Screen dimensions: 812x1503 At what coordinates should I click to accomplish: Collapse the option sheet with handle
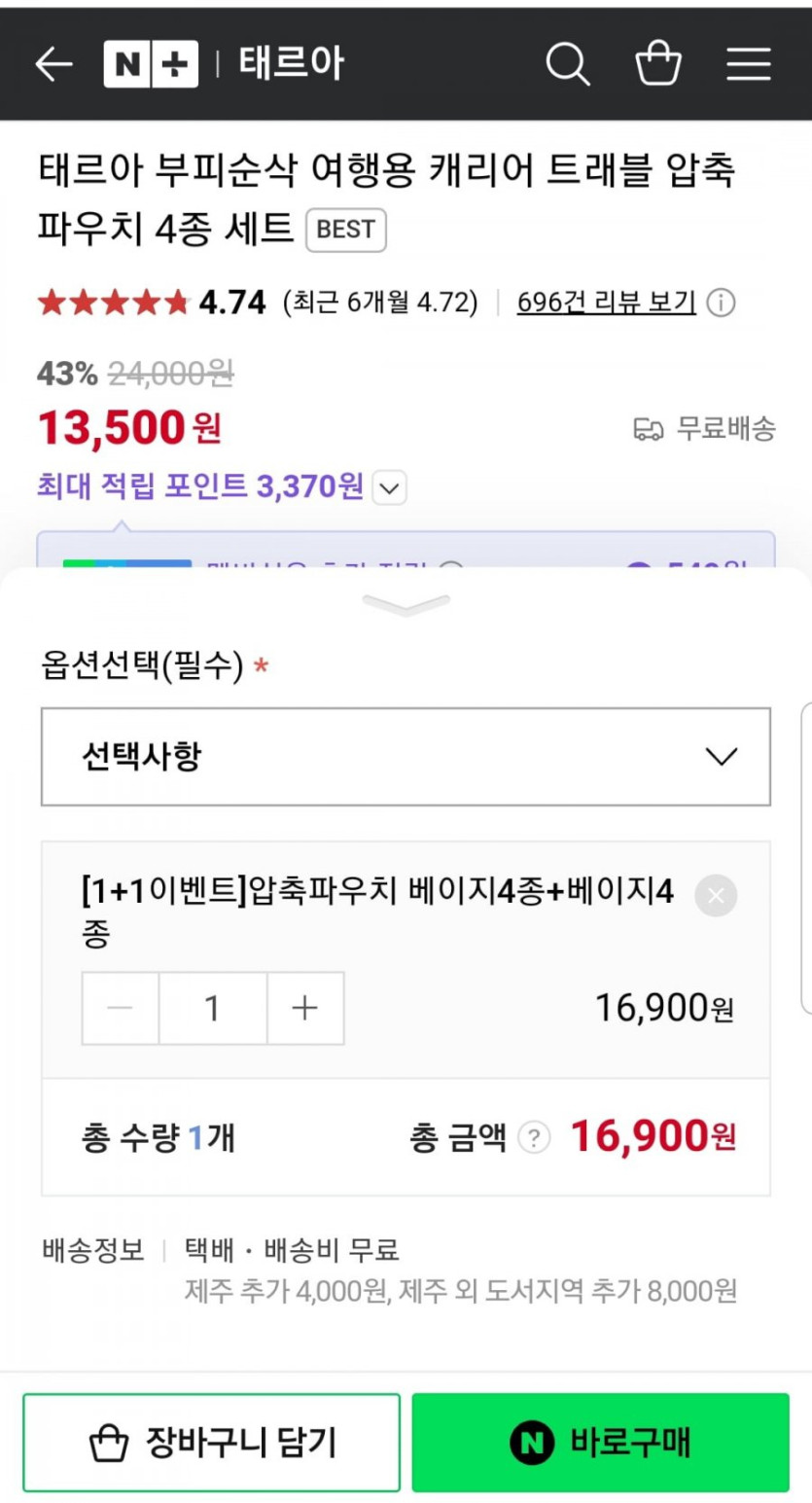[x=406, y=605]
